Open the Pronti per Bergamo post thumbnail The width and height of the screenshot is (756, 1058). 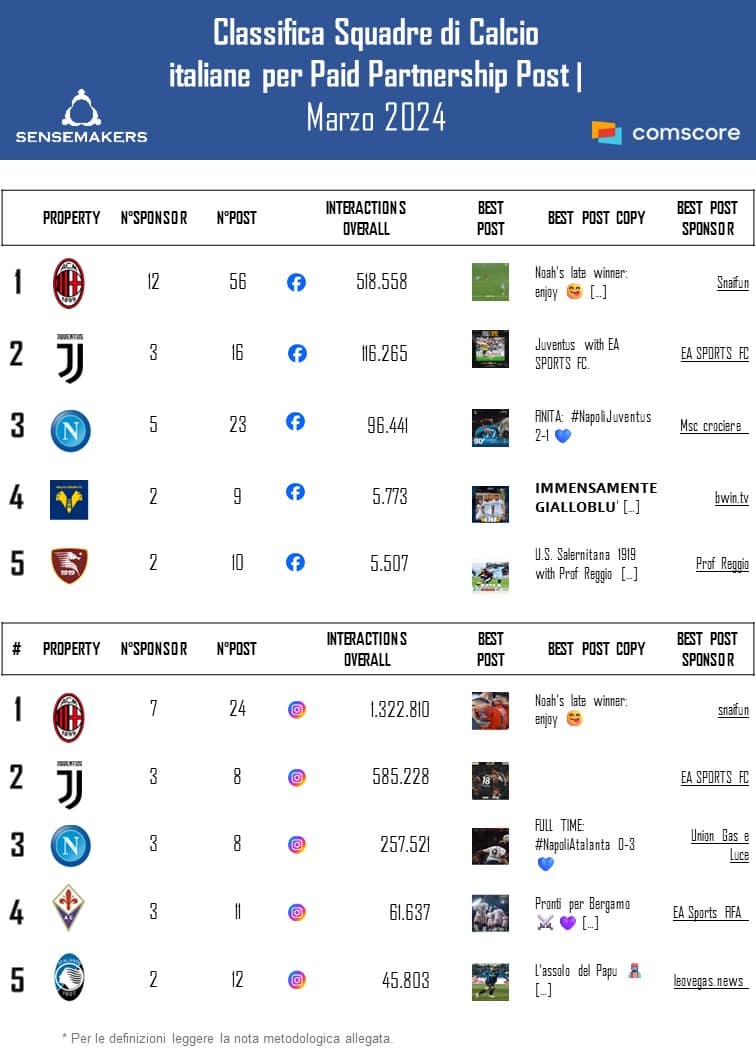tap(490, 913)
